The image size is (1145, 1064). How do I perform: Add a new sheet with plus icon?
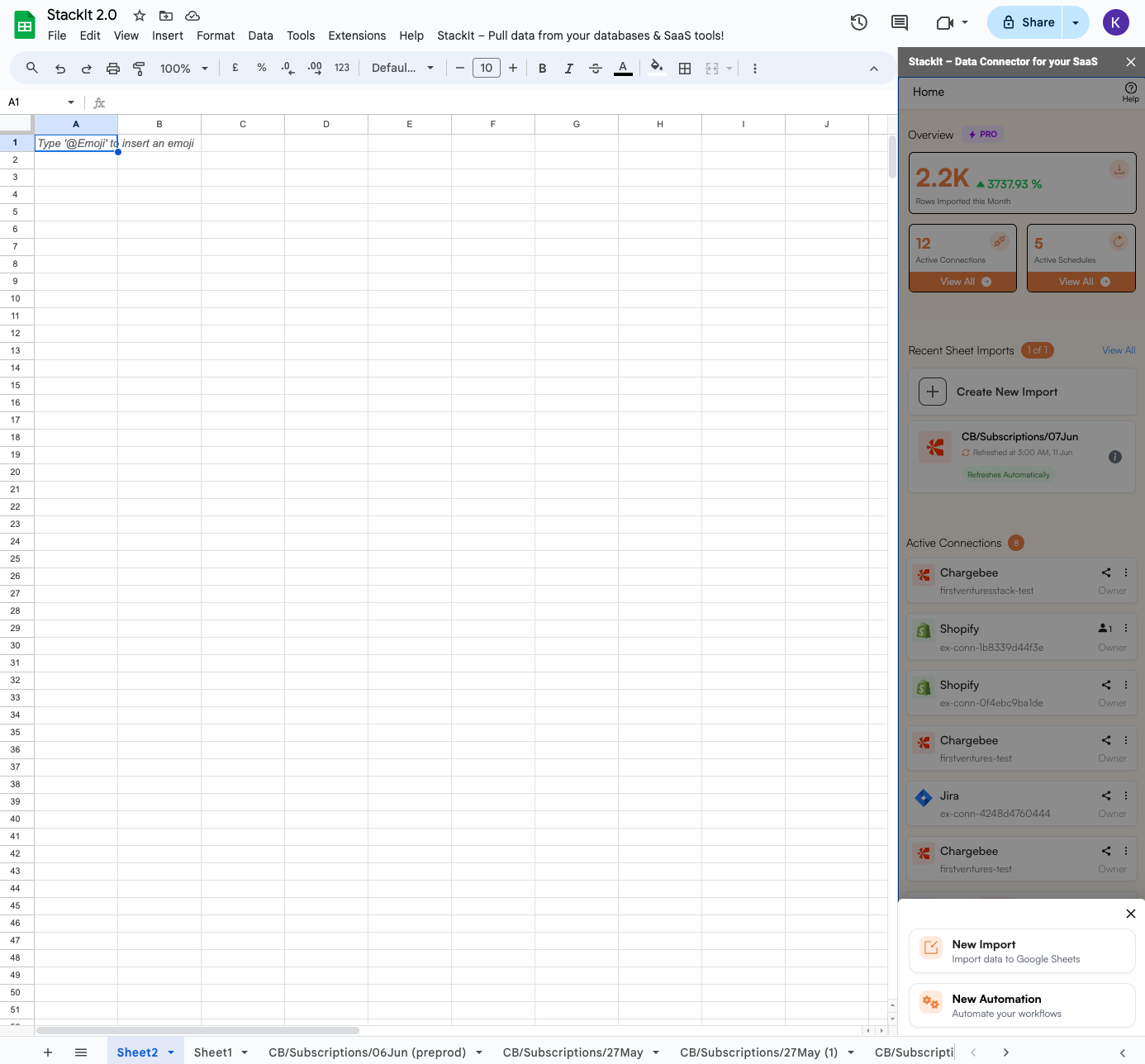48,1052
